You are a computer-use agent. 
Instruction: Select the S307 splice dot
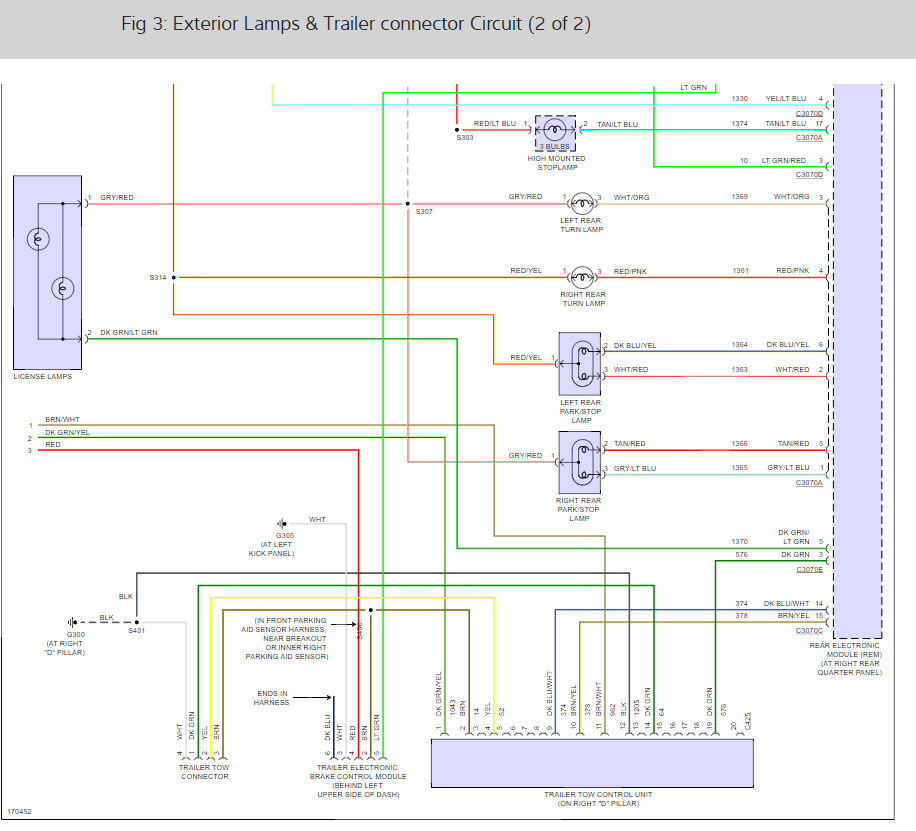coord(408,204)
